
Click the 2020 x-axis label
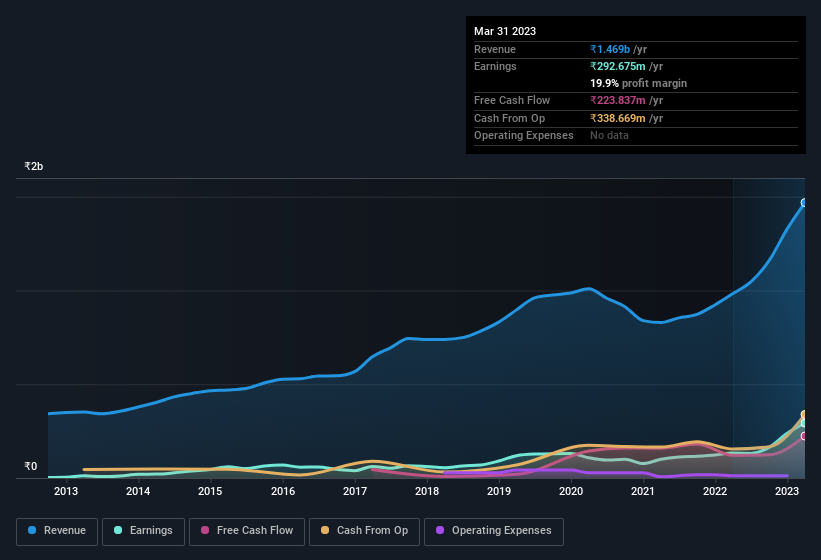pos(571,491)
